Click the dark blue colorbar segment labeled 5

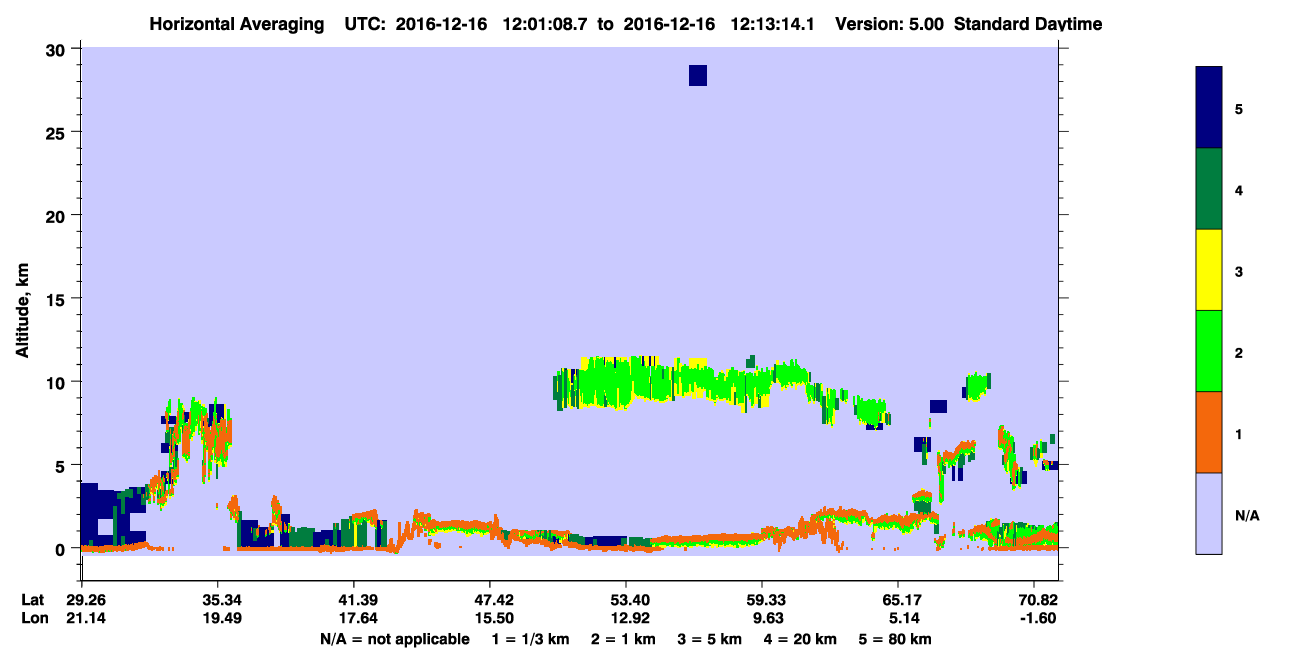click(1209, 108)
